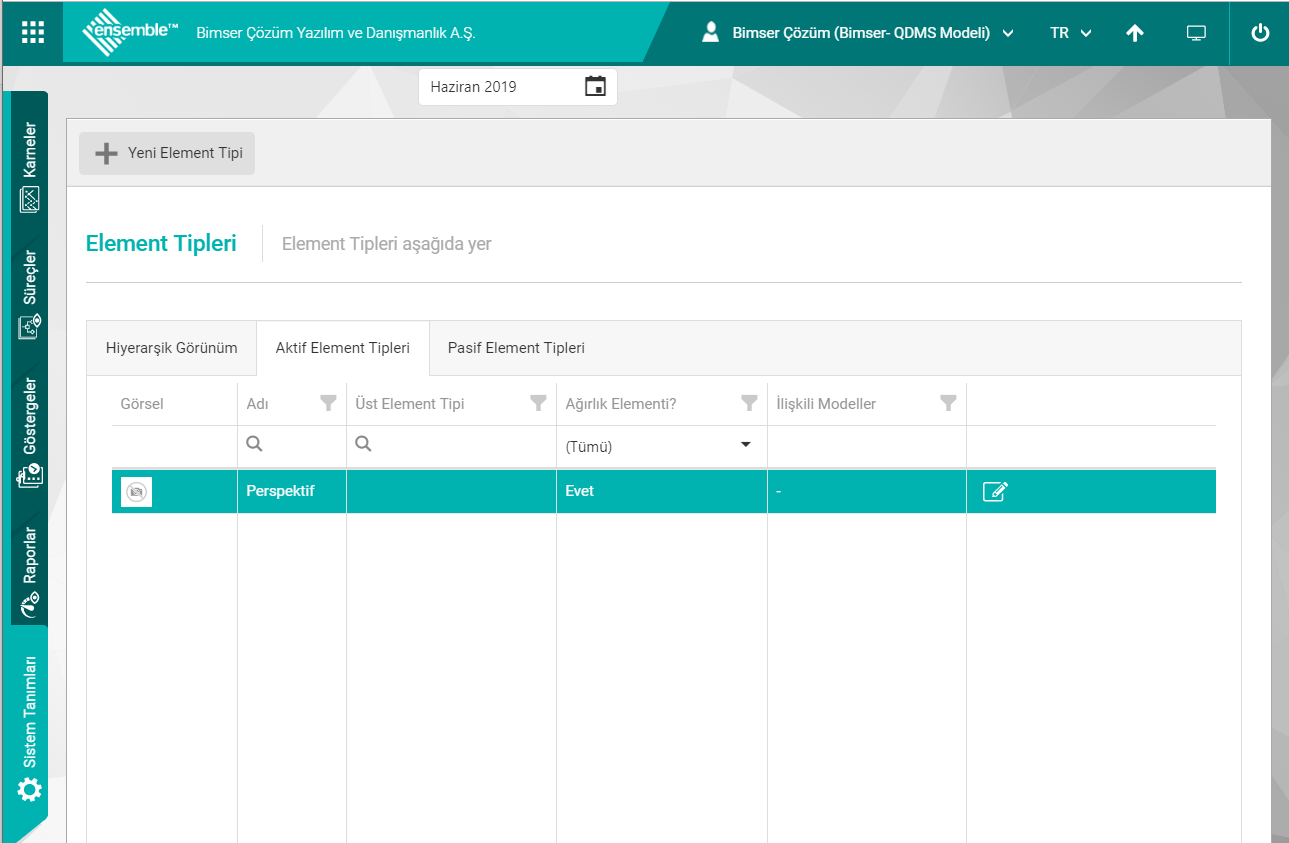Click filter icon on Üst Element Tipi column
This screenshot has width=1289, height=843.
[538, 404]
